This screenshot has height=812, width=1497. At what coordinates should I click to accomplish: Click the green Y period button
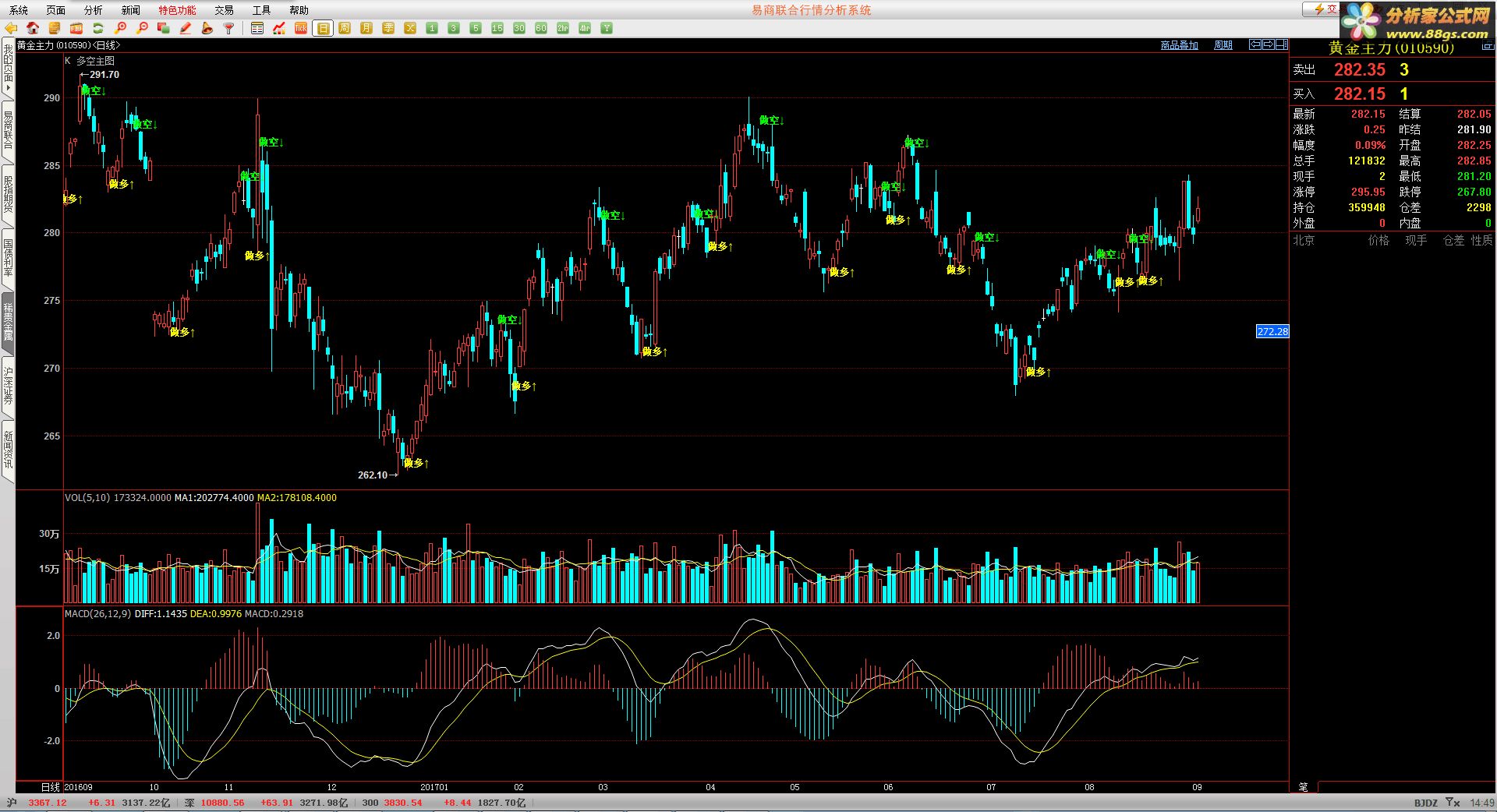607,28
